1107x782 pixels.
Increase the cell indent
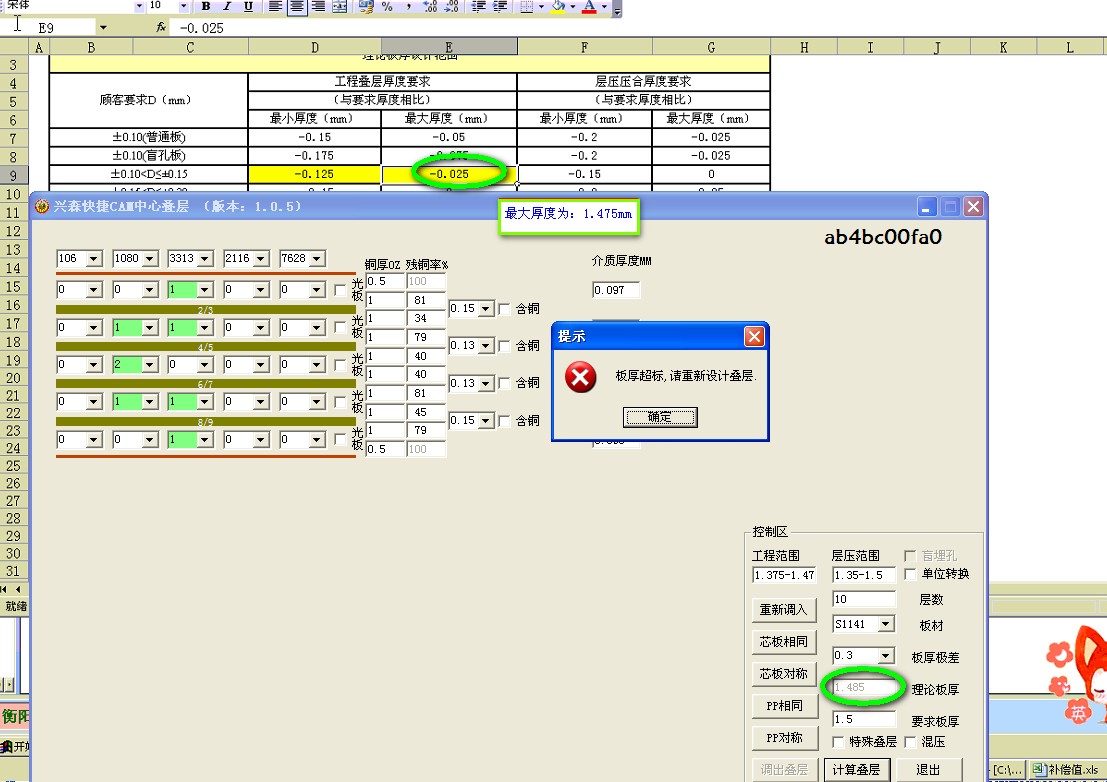(x=500, y=6)
